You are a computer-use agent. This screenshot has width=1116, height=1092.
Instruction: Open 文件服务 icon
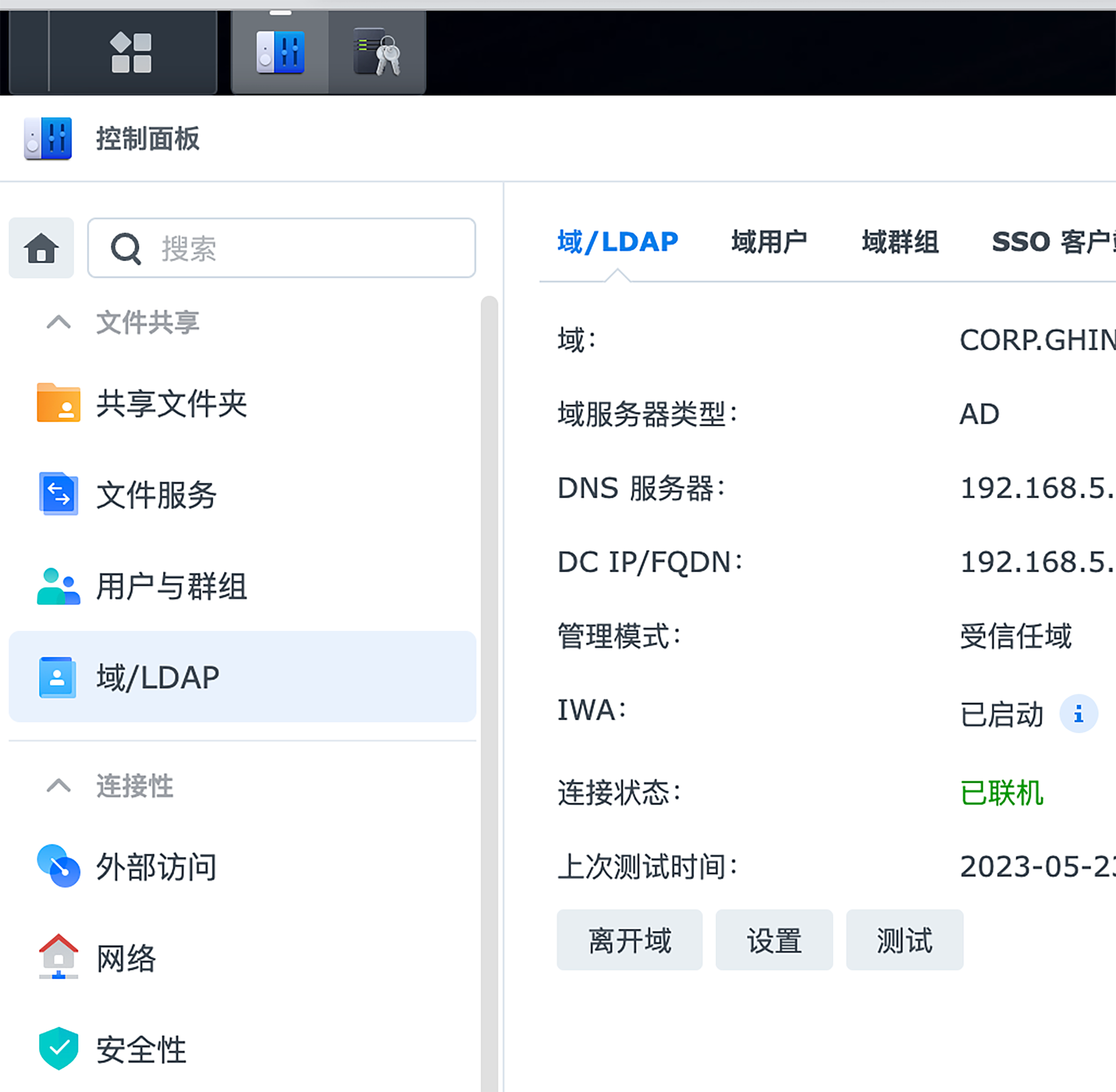(58, 494)
